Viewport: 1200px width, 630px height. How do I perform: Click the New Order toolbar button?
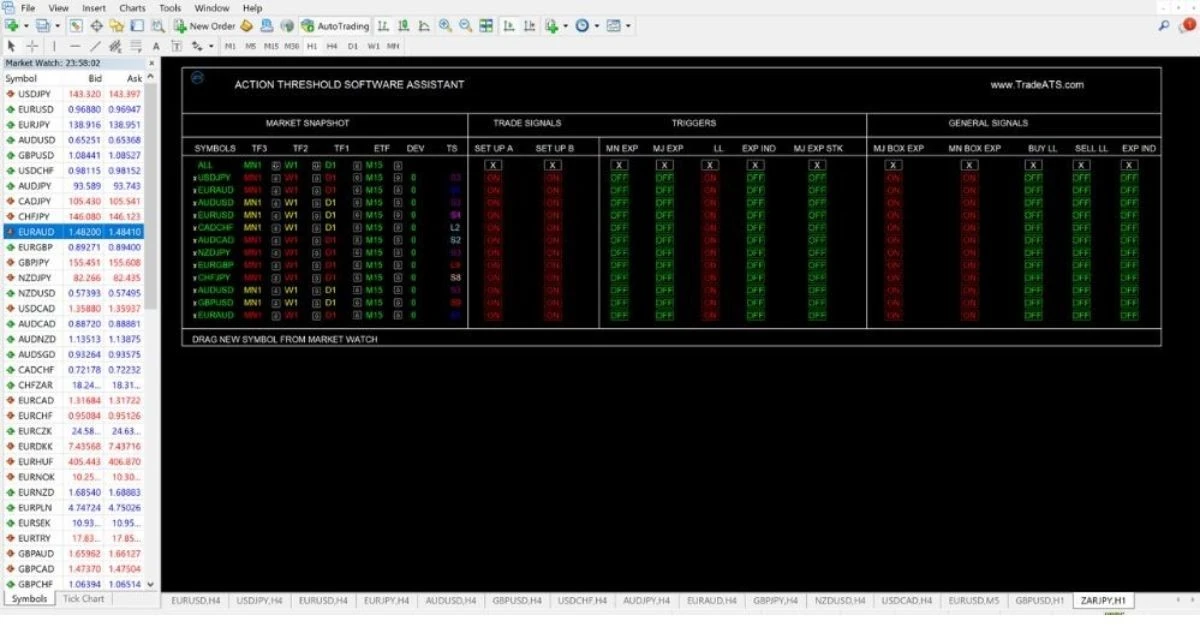[x=205, y=26]
